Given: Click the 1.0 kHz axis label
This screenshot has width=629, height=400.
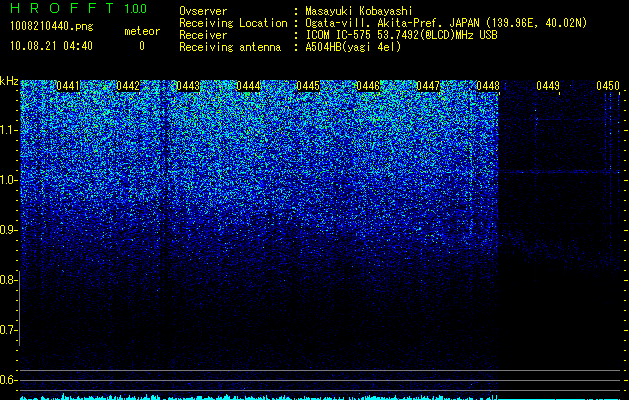Looking at the screenshot, I should [x=8, y=180].
